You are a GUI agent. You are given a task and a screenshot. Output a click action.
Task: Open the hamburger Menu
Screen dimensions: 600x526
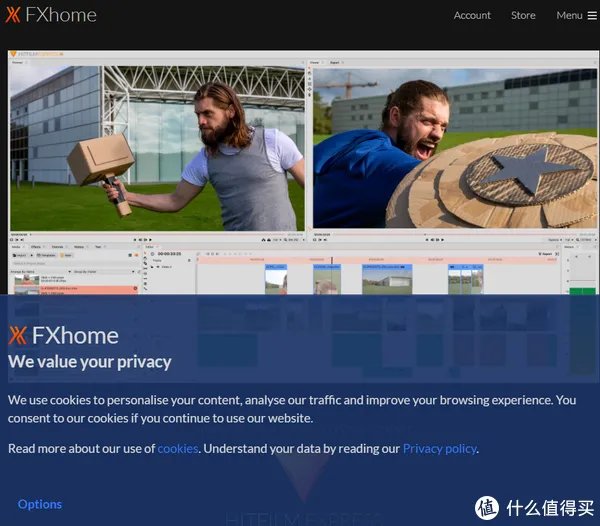click(568, 15)
